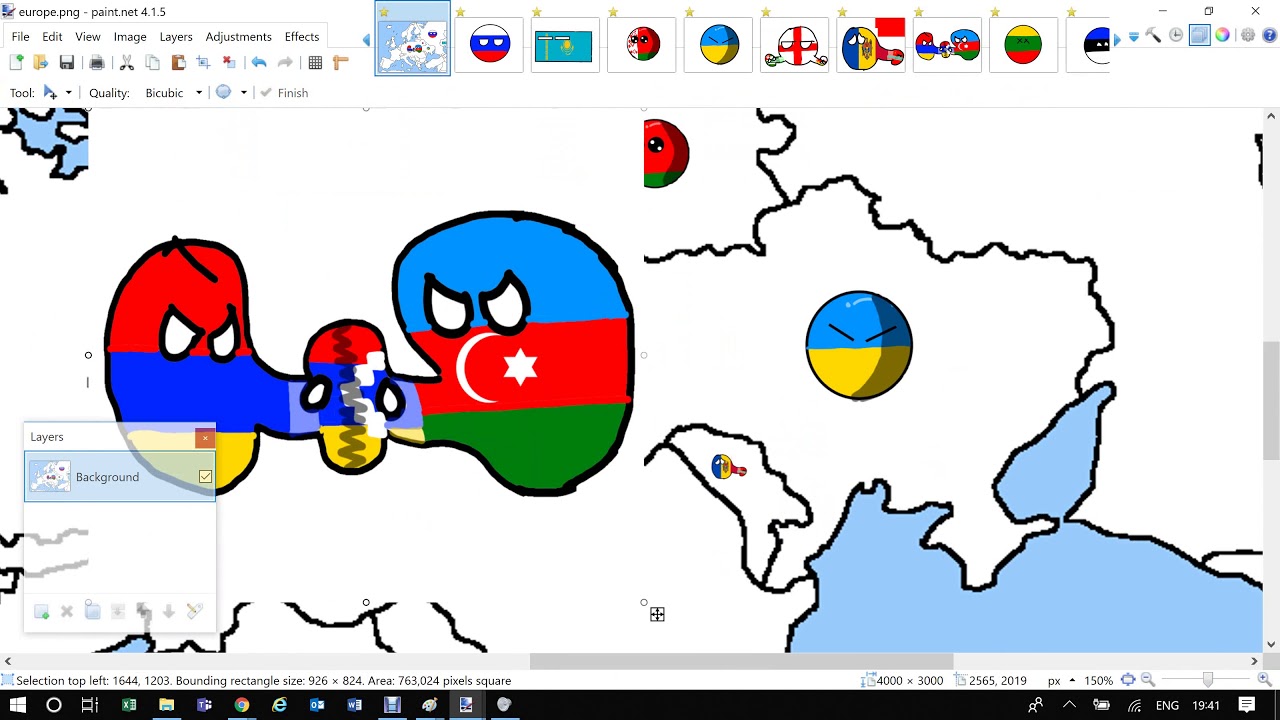Open the Tools window hammer icon
This screenshot has height=720, width=1280.
[x=1153, y=35]
